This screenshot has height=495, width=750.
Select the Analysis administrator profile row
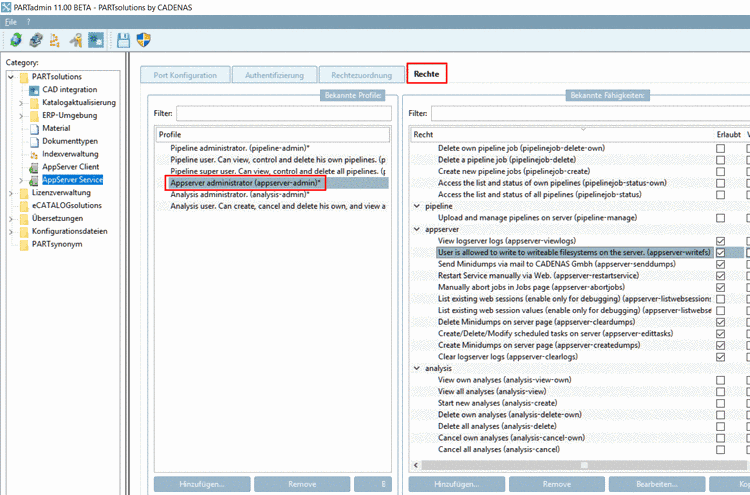(272, 195)
